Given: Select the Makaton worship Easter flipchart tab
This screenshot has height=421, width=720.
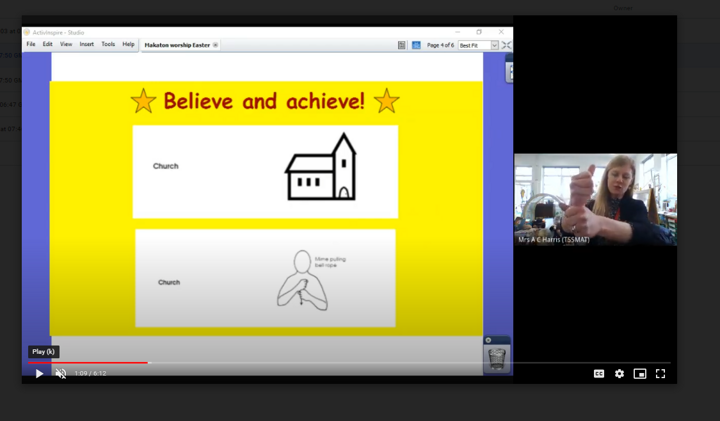Looking at the screenshot, I should click(176, 45).
